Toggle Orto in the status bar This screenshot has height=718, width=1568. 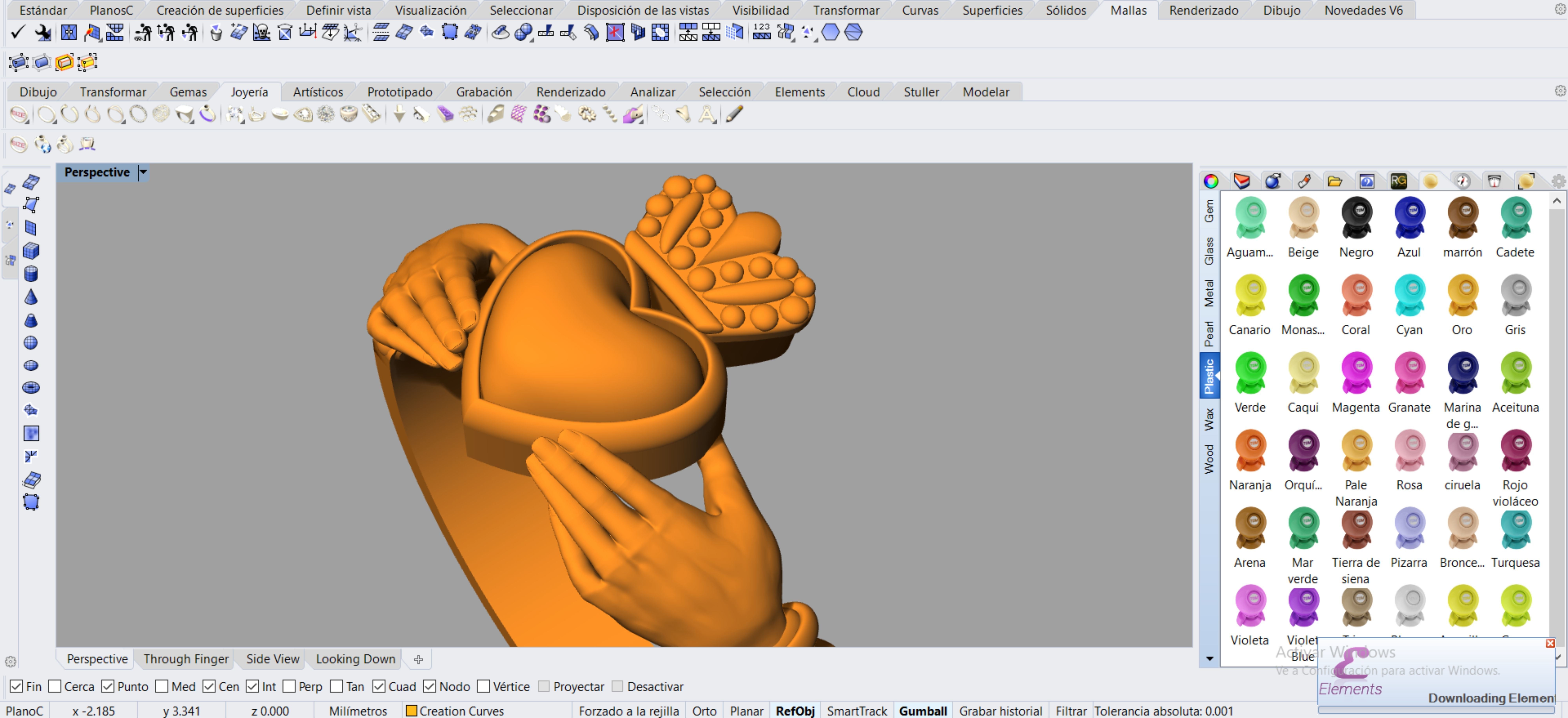pos(704,711)
